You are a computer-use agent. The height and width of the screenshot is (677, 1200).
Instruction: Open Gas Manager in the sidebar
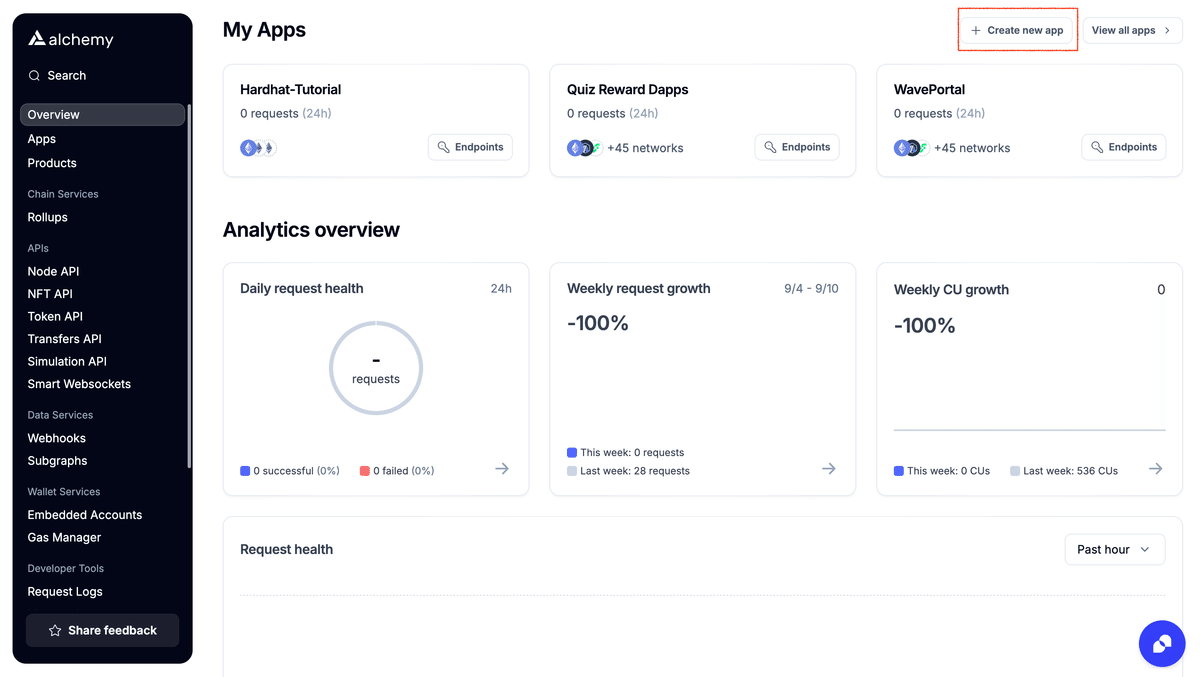[x=64, y=538]
